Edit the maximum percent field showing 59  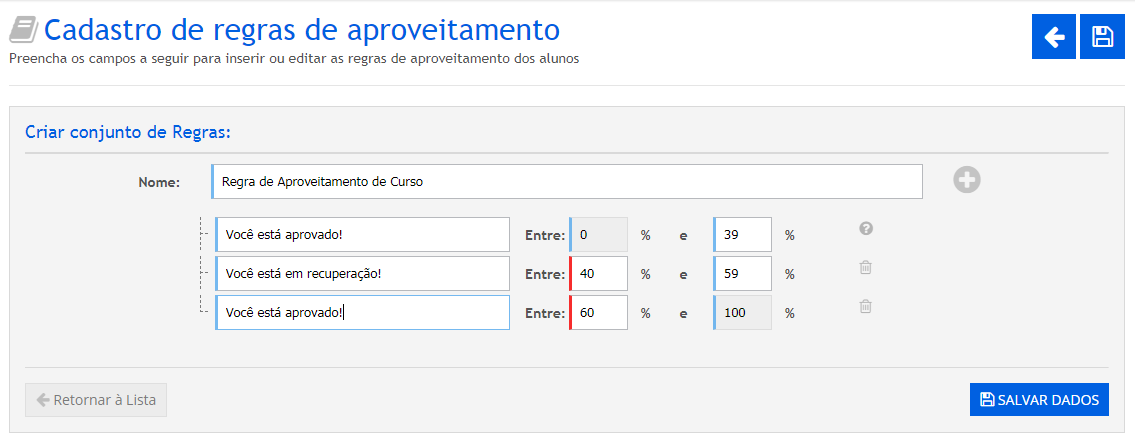(743, 273)
